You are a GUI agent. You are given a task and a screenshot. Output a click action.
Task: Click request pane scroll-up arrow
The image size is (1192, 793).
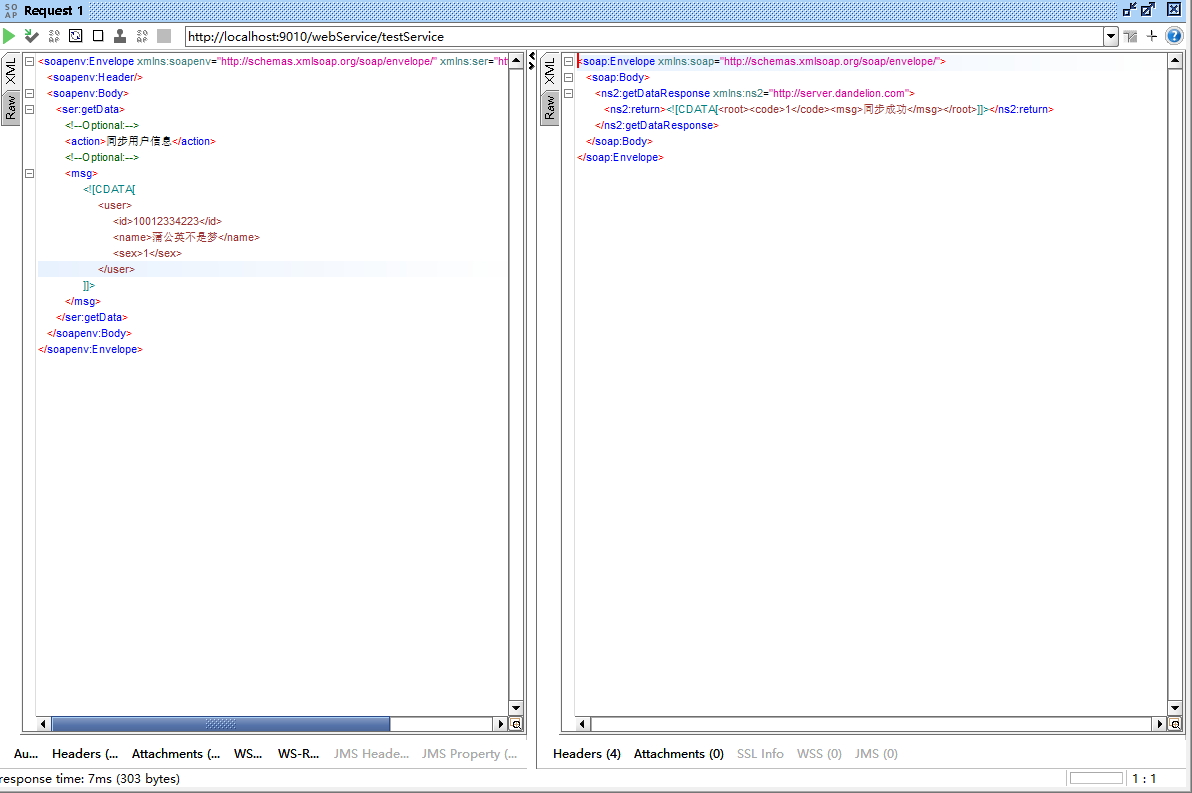(x=515, y=61)
